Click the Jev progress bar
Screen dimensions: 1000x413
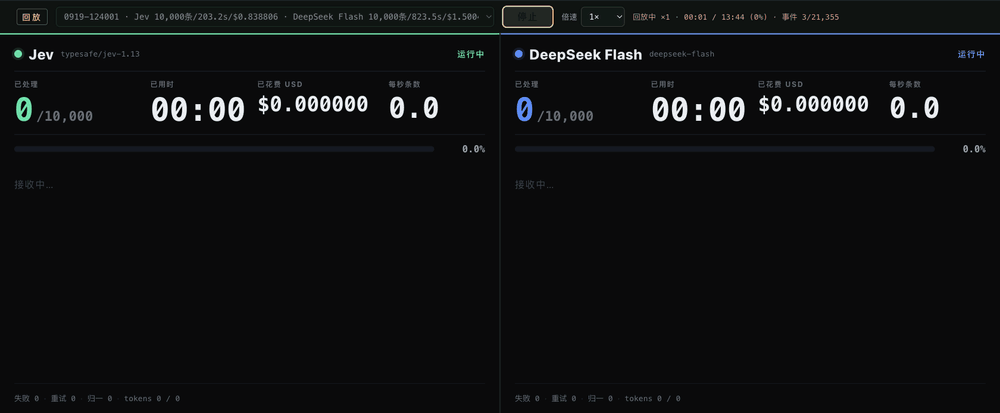click(224, 149)
